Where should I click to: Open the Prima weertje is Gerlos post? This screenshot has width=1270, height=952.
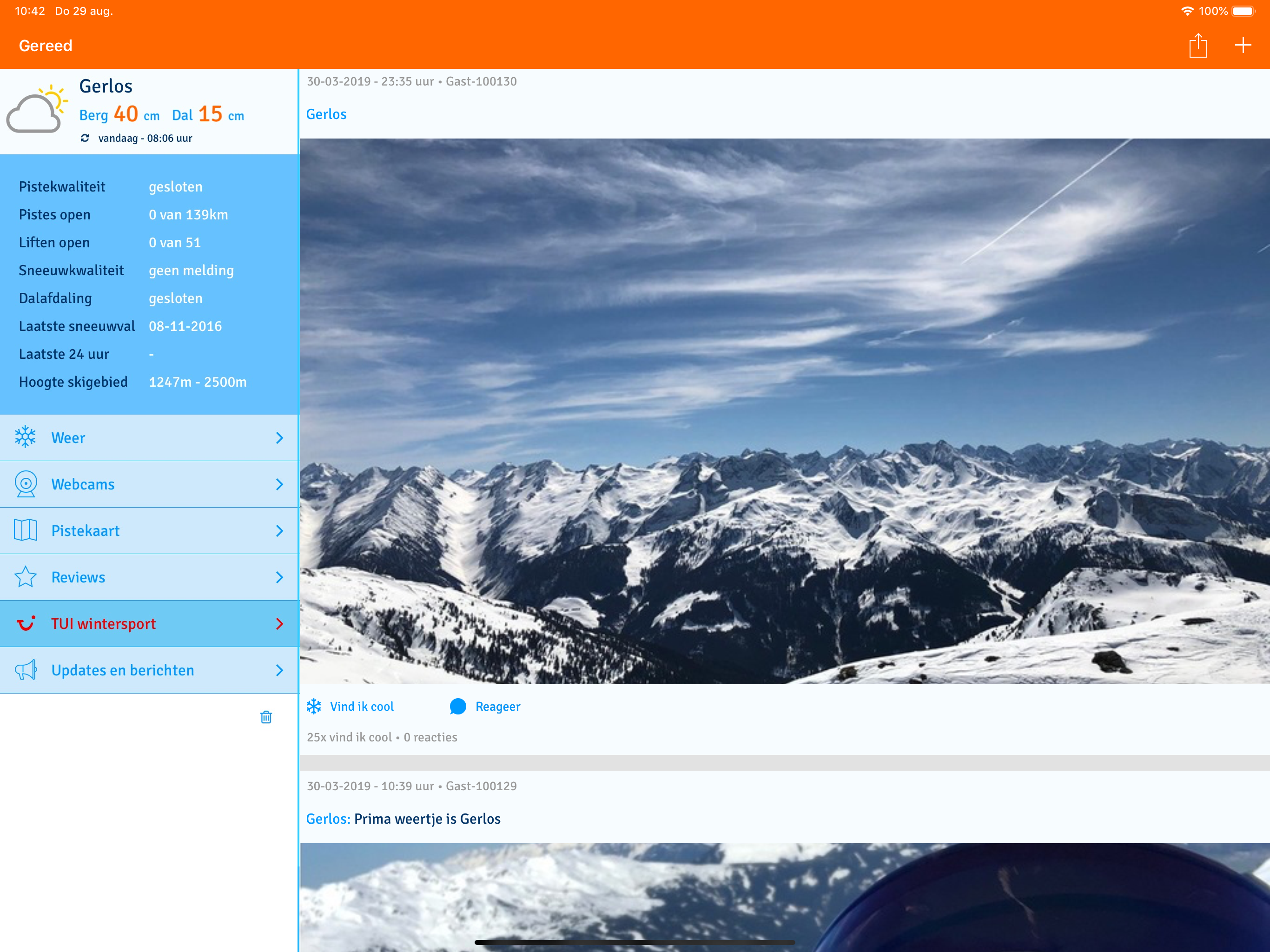tap(427, 819)
